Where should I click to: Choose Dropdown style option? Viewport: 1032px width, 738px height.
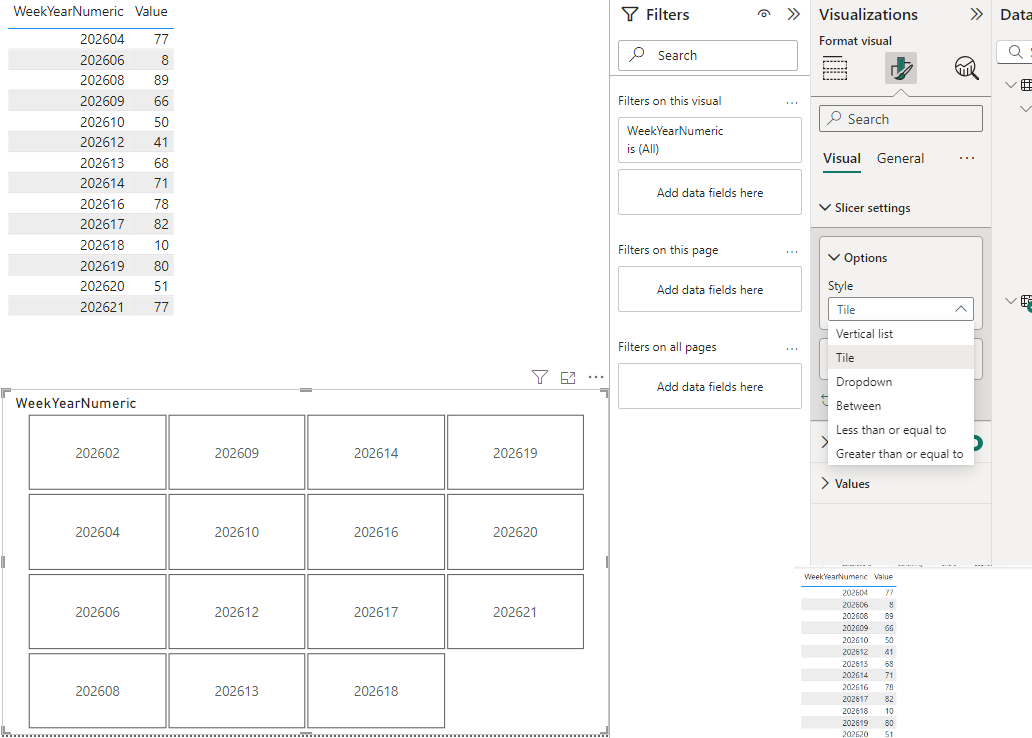900,382
